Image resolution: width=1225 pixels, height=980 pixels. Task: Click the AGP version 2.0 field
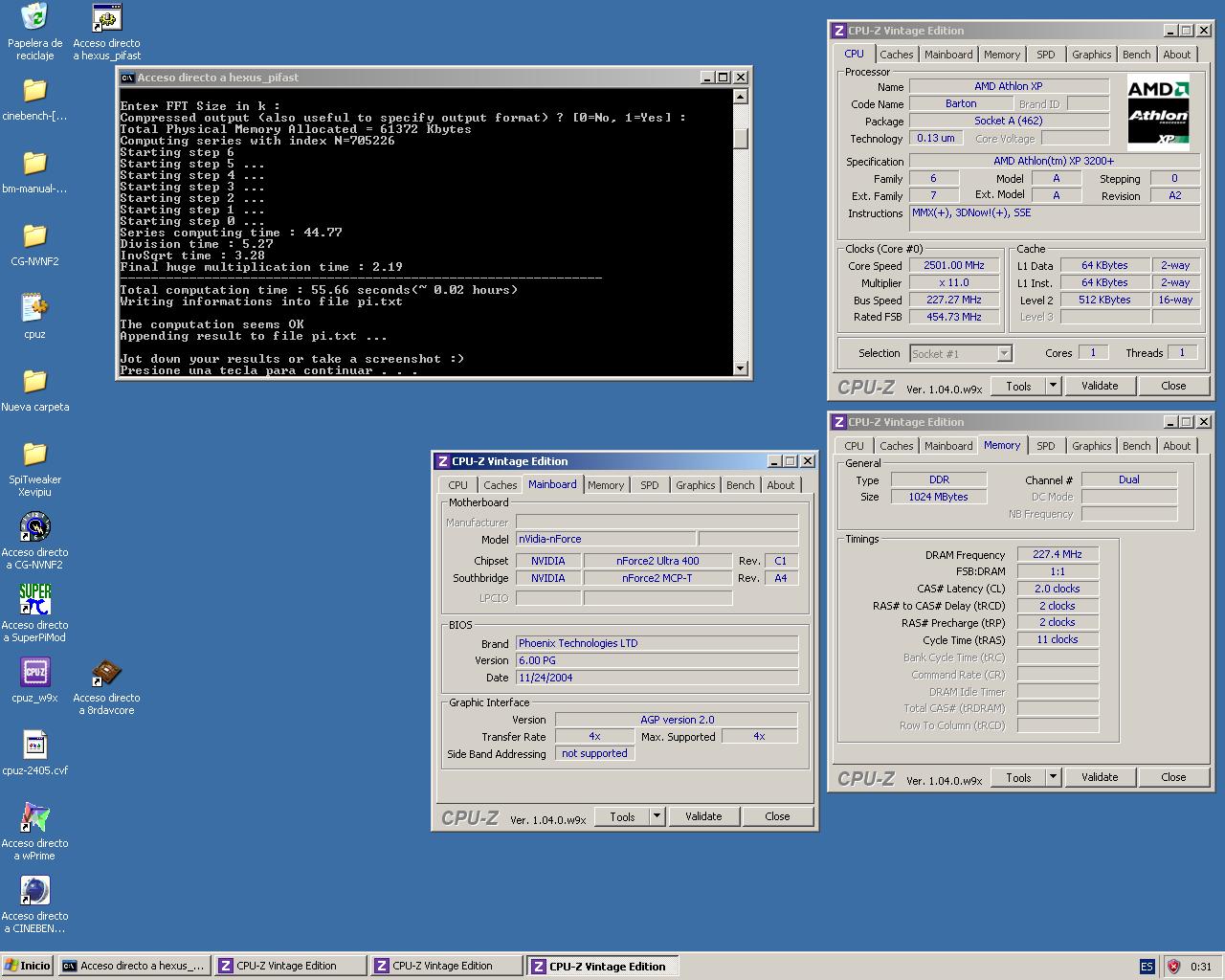(x=677, y=720)
